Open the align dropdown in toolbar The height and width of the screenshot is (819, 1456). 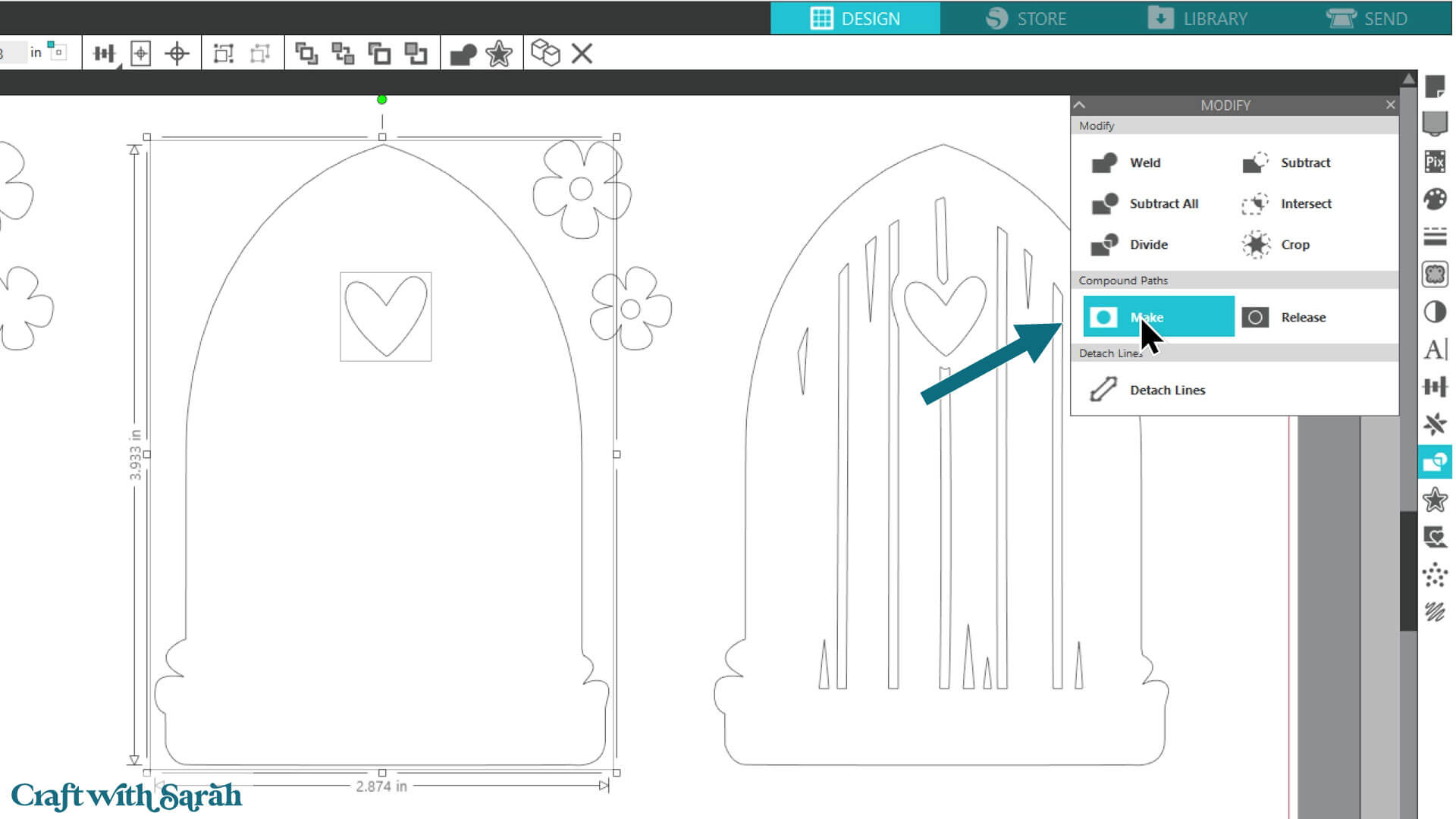105,54
